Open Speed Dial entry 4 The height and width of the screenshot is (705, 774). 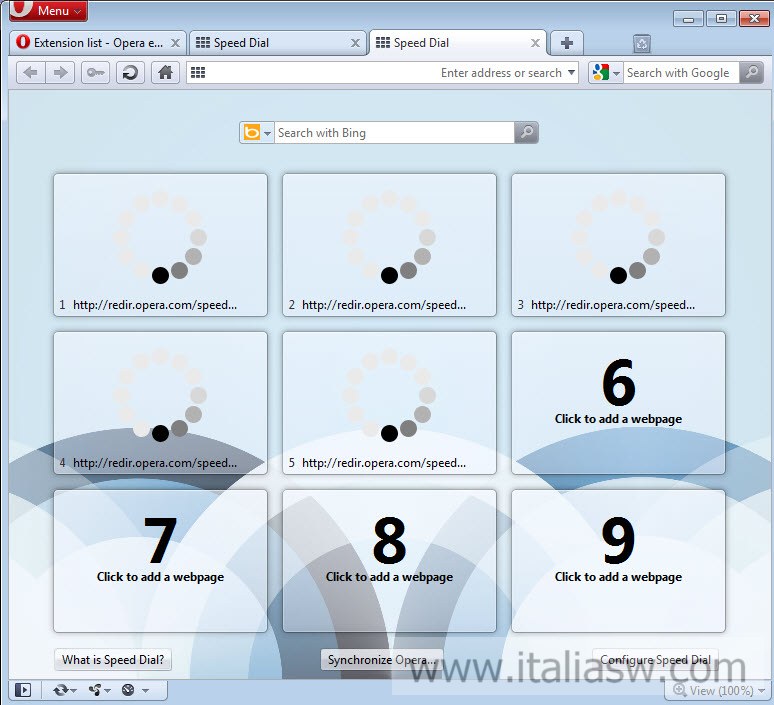(160, 403)
